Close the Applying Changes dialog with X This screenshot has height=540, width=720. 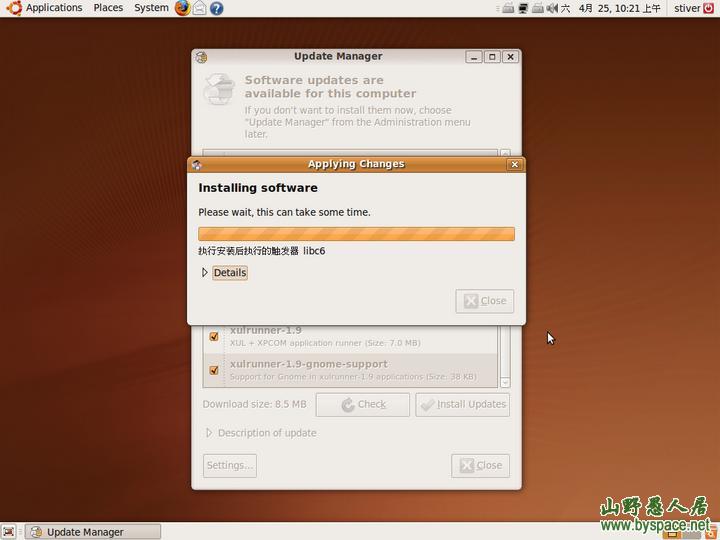coord(515,164)
